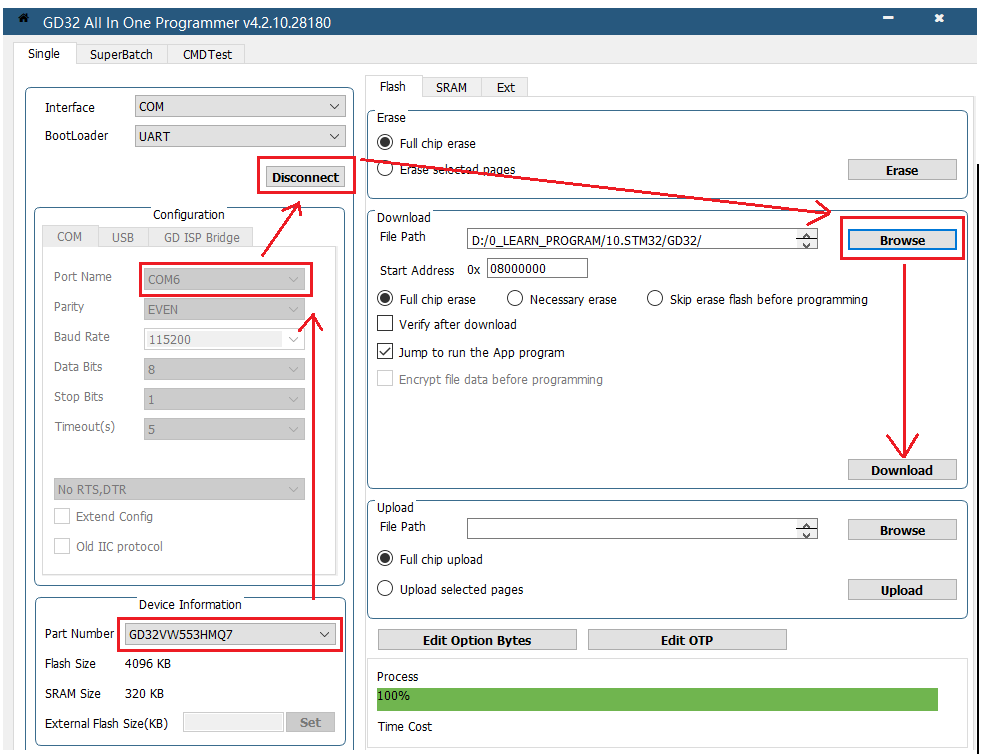The height and width of the screenshot is (754, 981).
Task: Open the SRAM tab
Action: (451, 87)
